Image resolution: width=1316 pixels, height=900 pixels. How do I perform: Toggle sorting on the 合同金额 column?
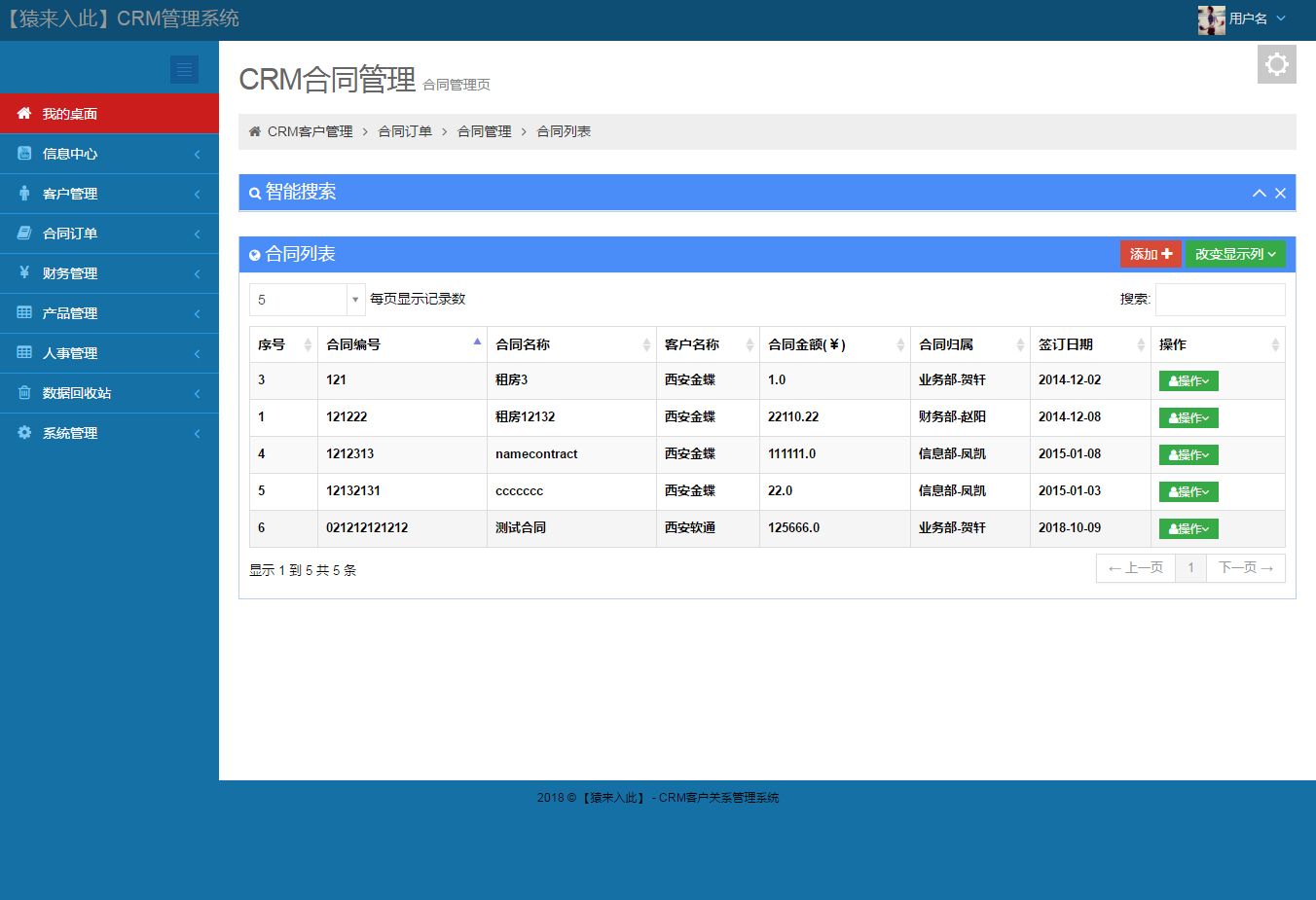[898, 343]
